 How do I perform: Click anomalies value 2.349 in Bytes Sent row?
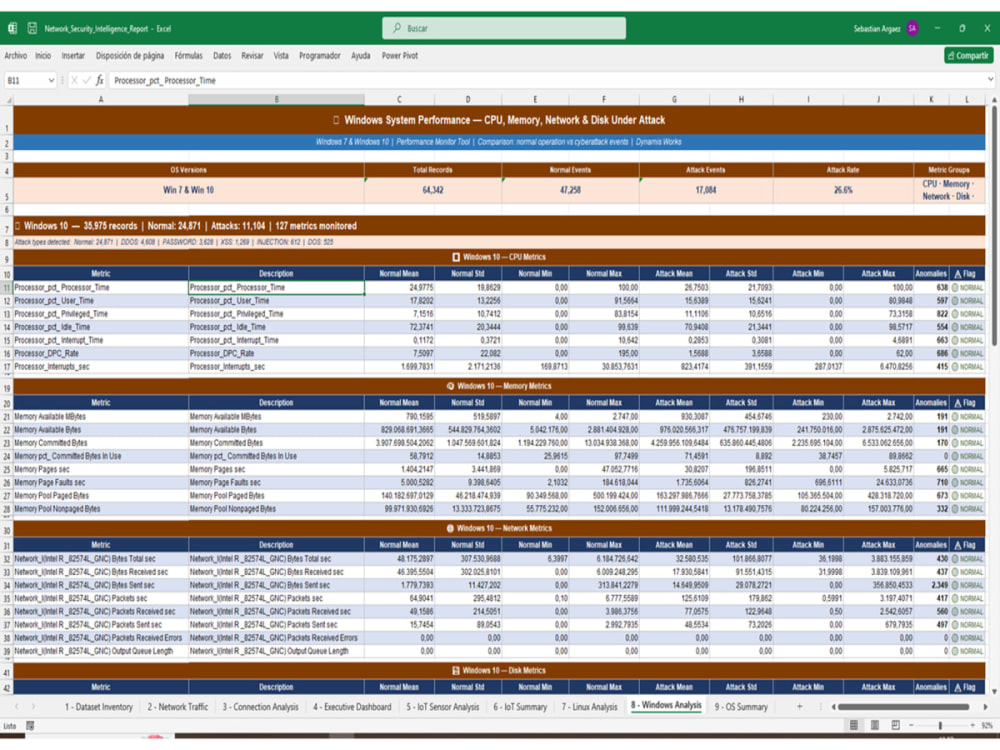click(930, 585)
